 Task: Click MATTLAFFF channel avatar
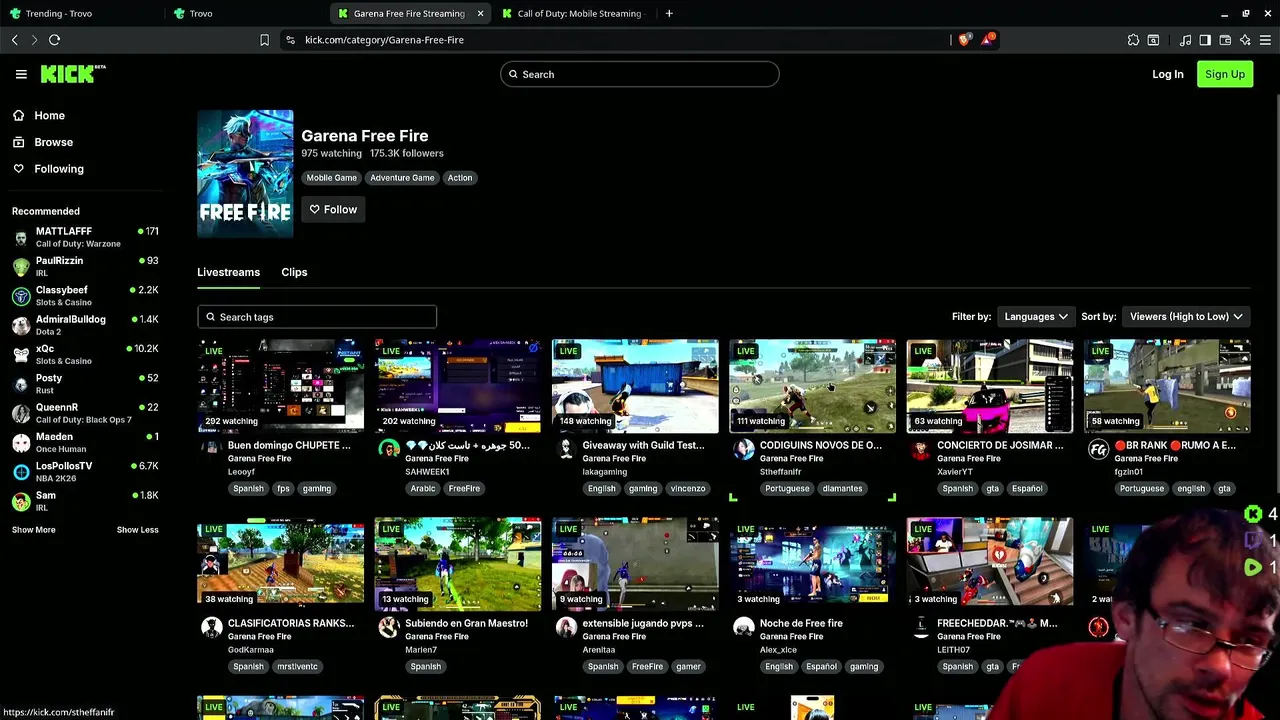pos(21,237)
